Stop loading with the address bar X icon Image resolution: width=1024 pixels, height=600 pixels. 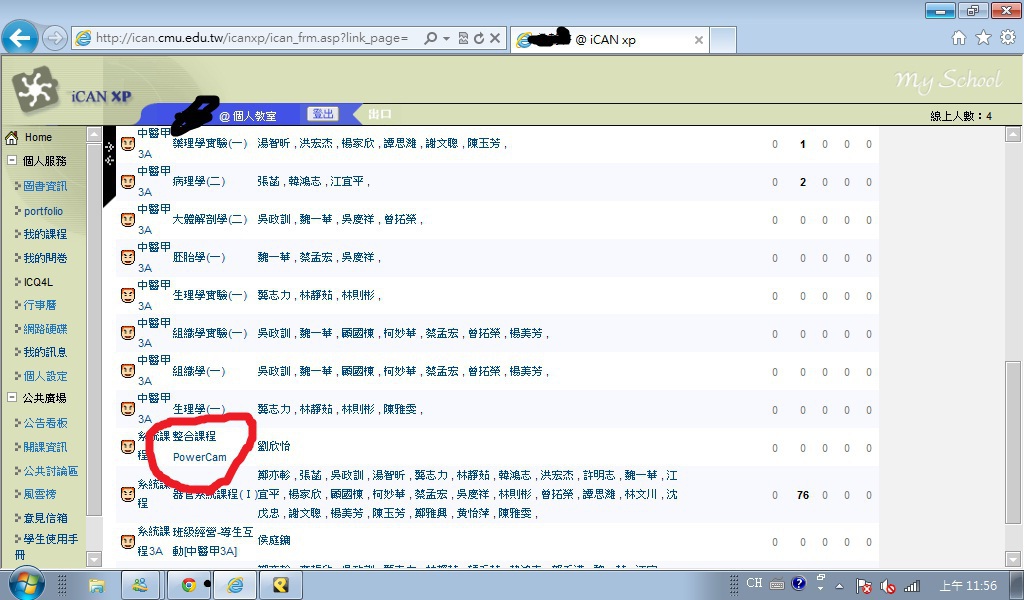495,39
